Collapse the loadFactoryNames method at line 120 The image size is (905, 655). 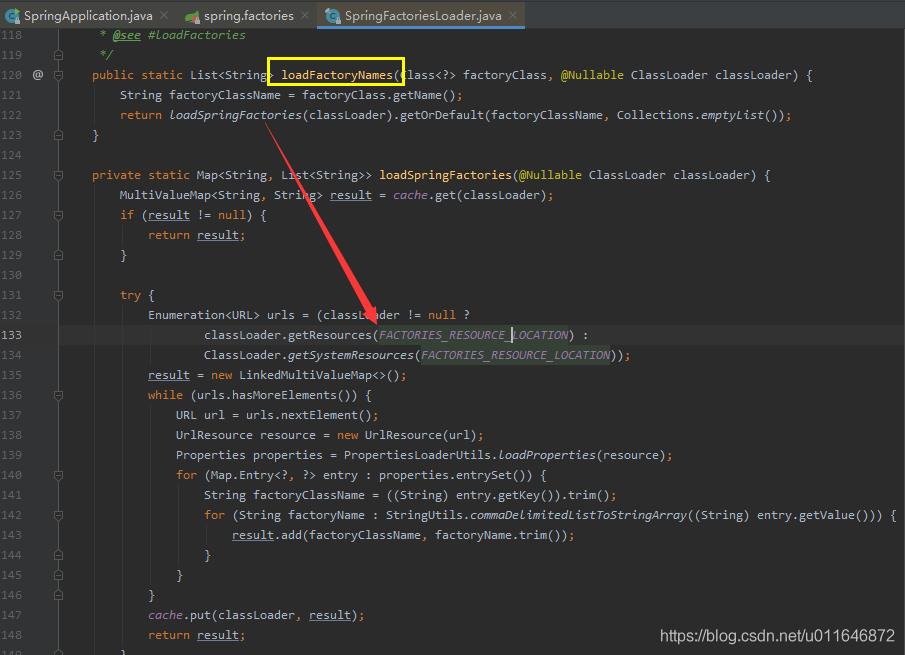coord(59,75)
